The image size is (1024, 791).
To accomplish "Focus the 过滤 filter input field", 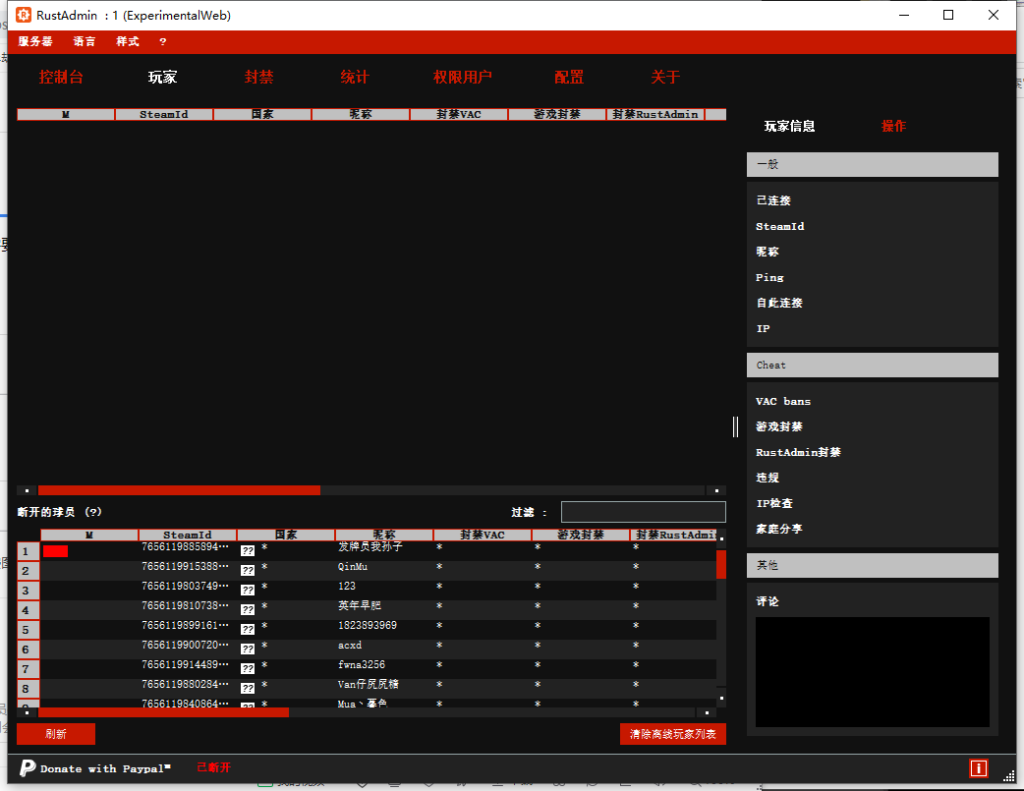I will pos(643,512).
